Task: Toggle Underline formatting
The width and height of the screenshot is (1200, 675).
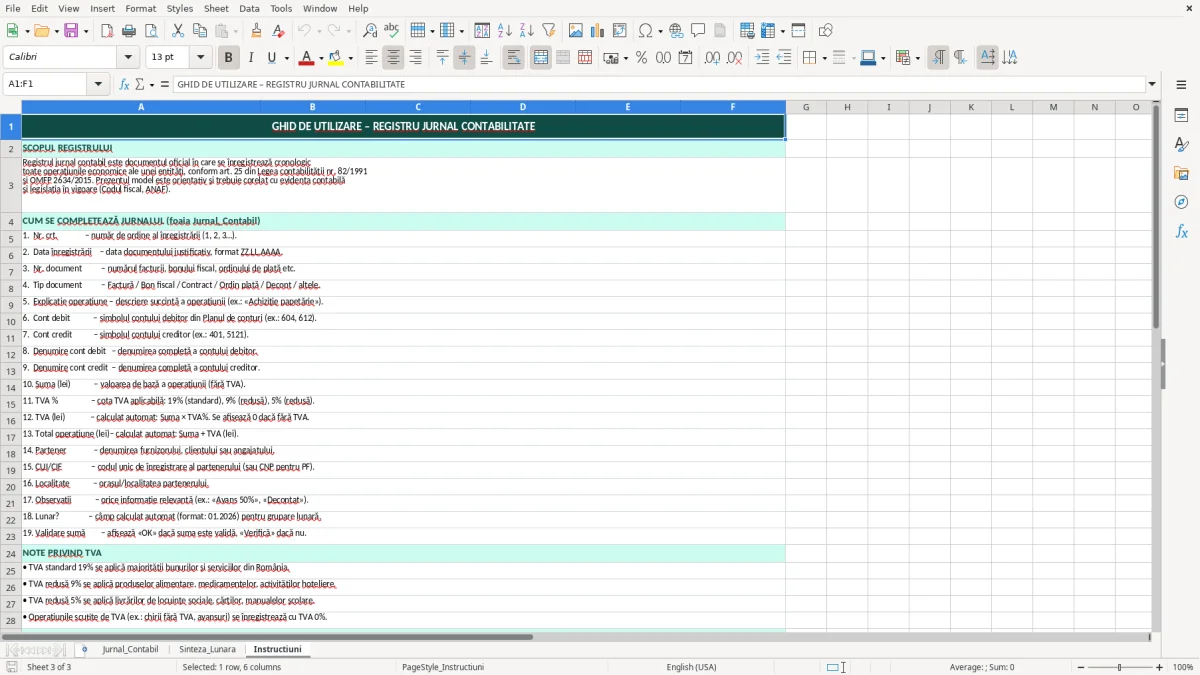Action: coord(271,58)
